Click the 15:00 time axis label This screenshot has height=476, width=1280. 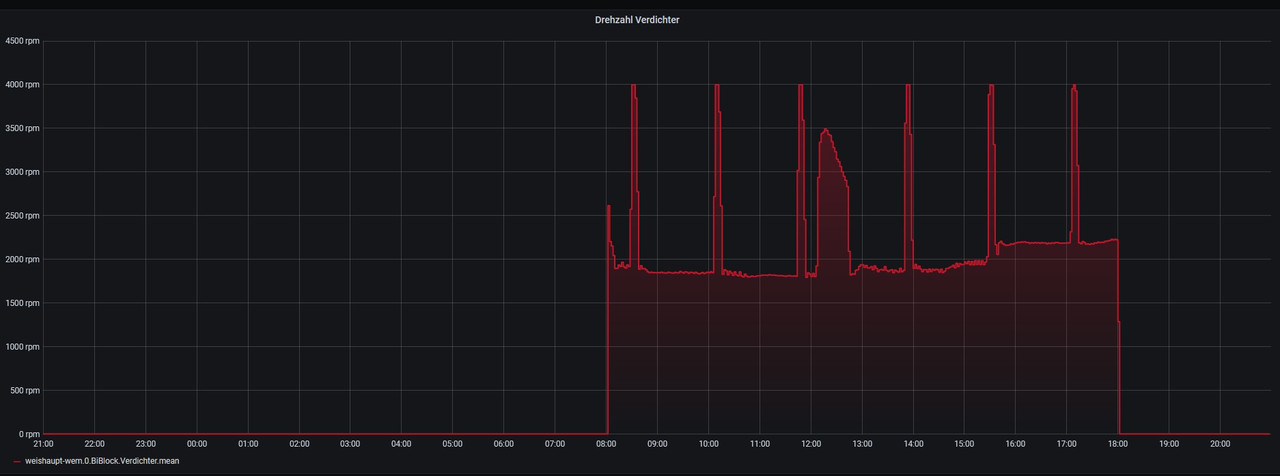[964, 443]
